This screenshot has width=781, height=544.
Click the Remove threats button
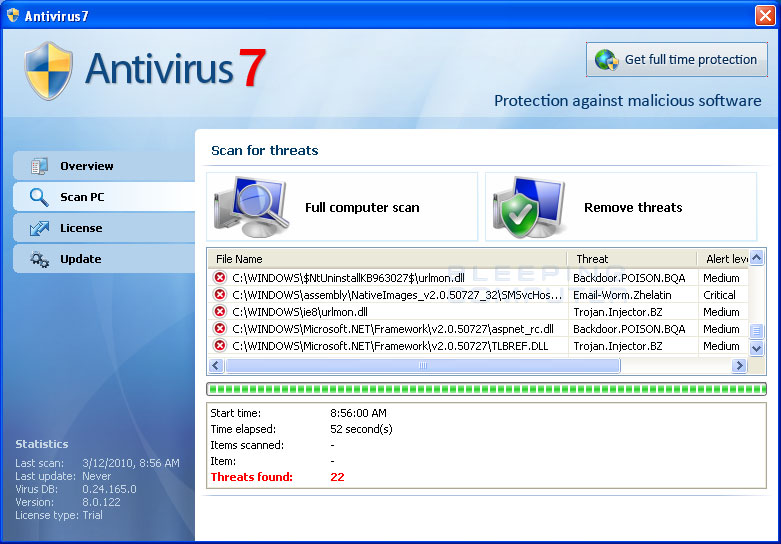point(621,207)
